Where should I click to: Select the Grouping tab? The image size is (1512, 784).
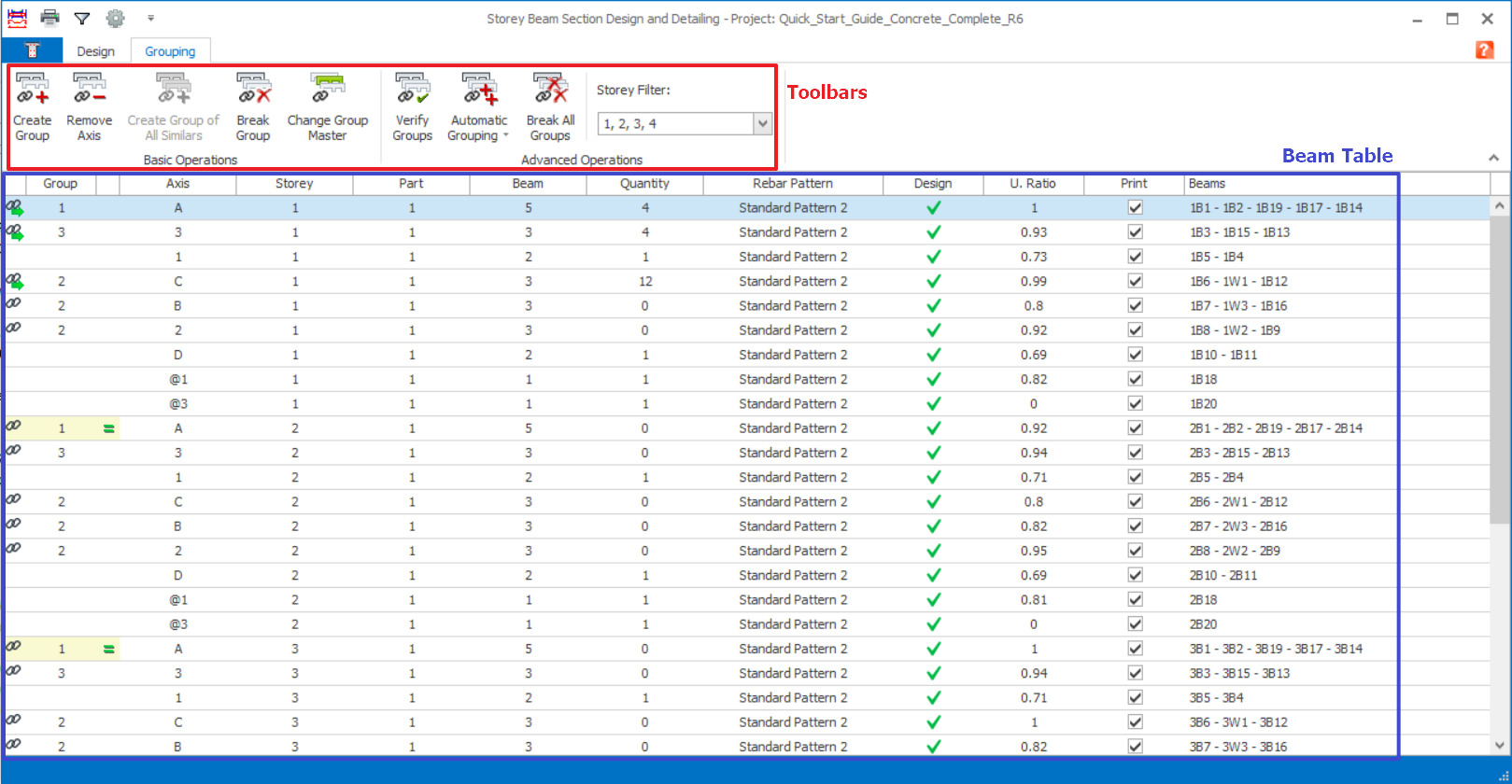(x=170, y=51)
